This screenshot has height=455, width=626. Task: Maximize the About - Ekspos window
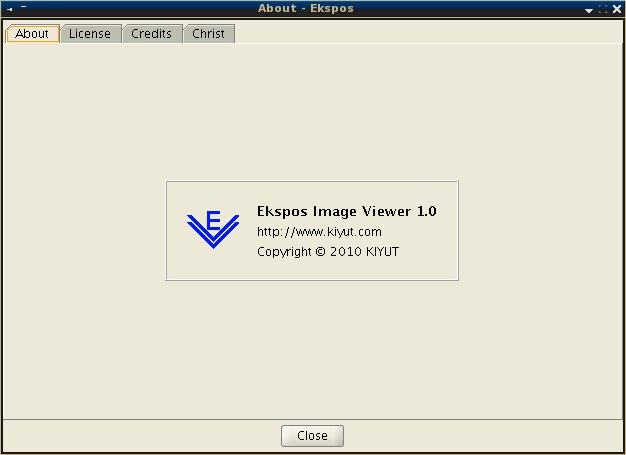(x=603, y=9)
